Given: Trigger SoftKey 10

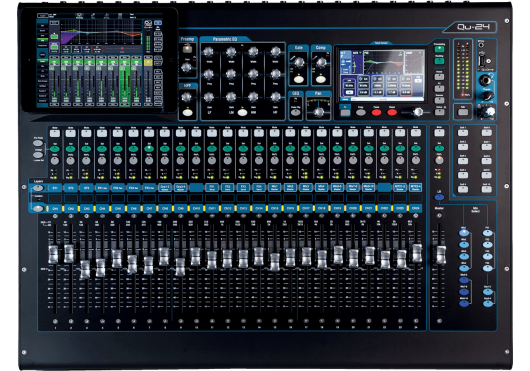Looking at the screenshot, I should pos(486,189).
